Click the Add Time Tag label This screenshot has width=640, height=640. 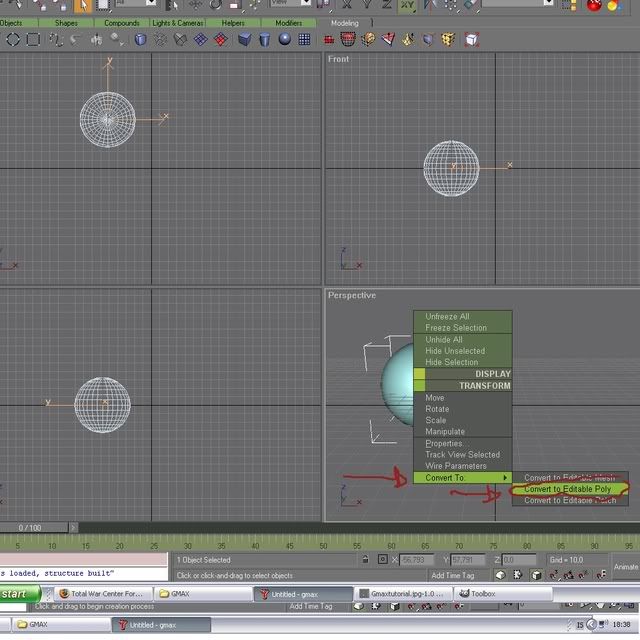point(453,576)
